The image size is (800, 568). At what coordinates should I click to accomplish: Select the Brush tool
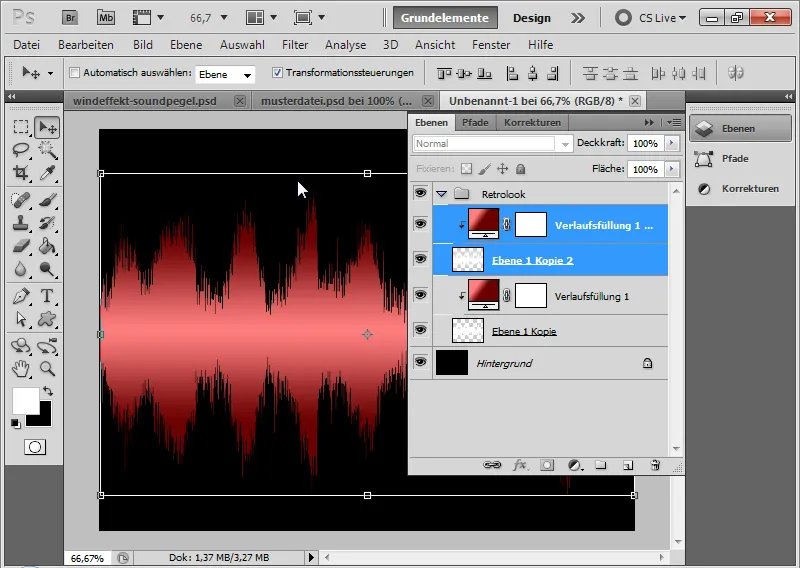[x=47, y=200]
